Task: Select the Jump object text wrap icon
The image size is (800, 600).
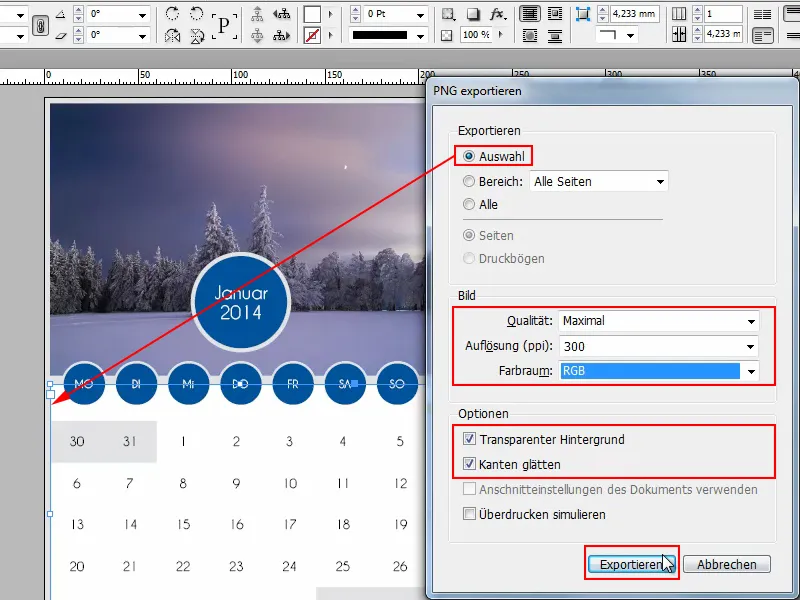Action: click(x=555, y=35)
